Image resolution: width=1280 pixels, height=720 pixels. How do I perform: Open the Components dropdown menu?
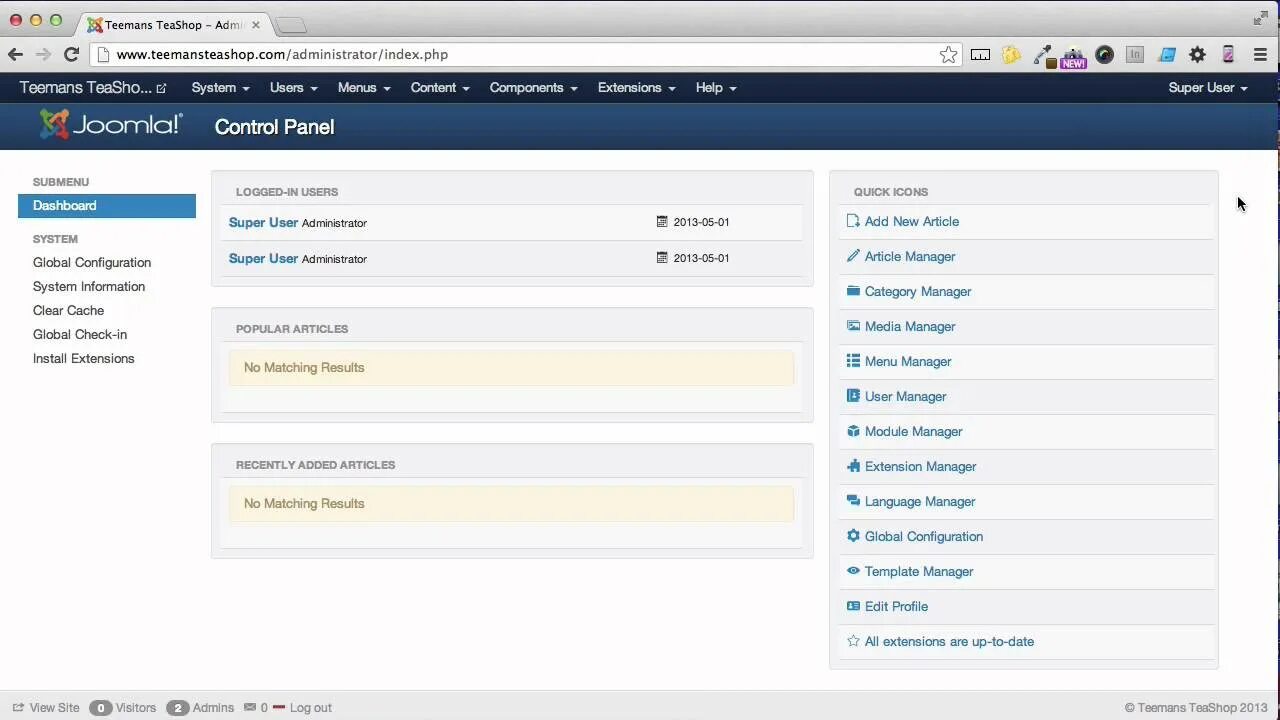533,88
